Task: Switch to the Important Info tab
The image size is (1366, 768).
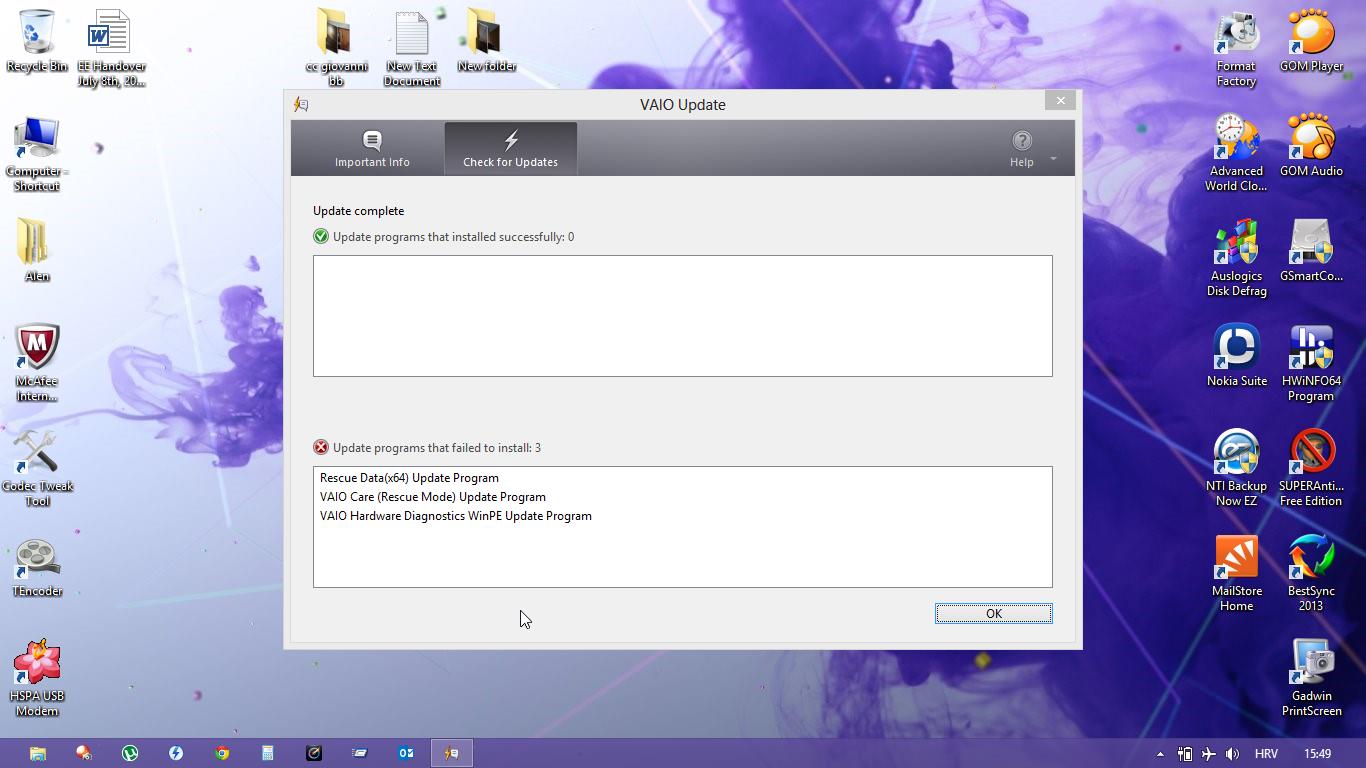Action: tap(371, 148)
